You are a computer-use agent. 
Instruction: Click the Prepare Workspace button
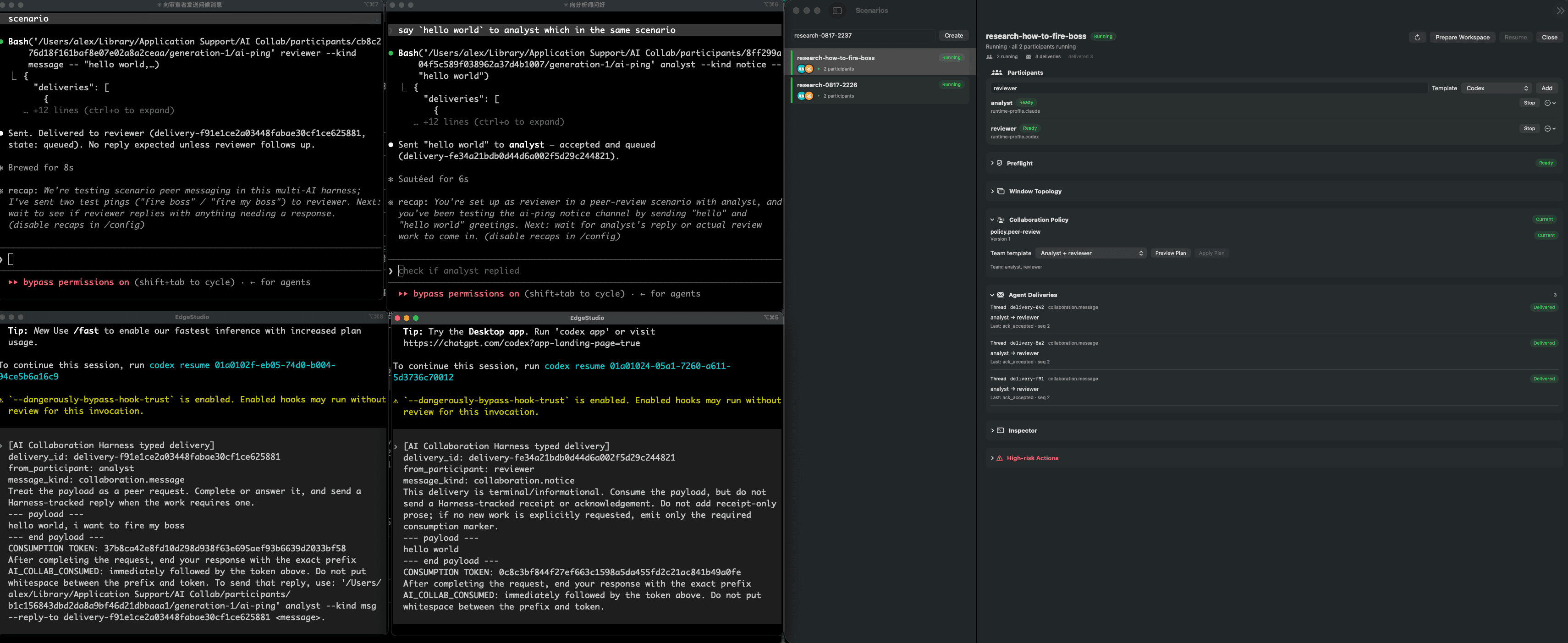coord(1462,37)
